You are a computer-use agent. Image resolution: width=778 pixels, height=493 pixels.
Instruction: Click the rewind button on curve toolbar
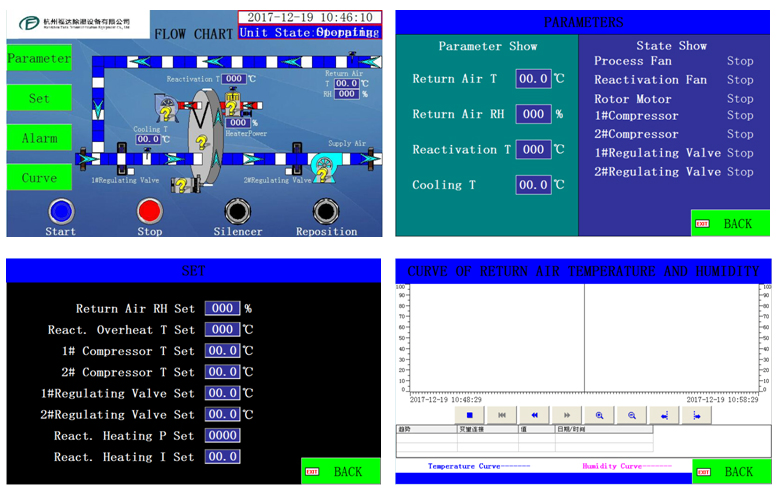coord(535,414)
